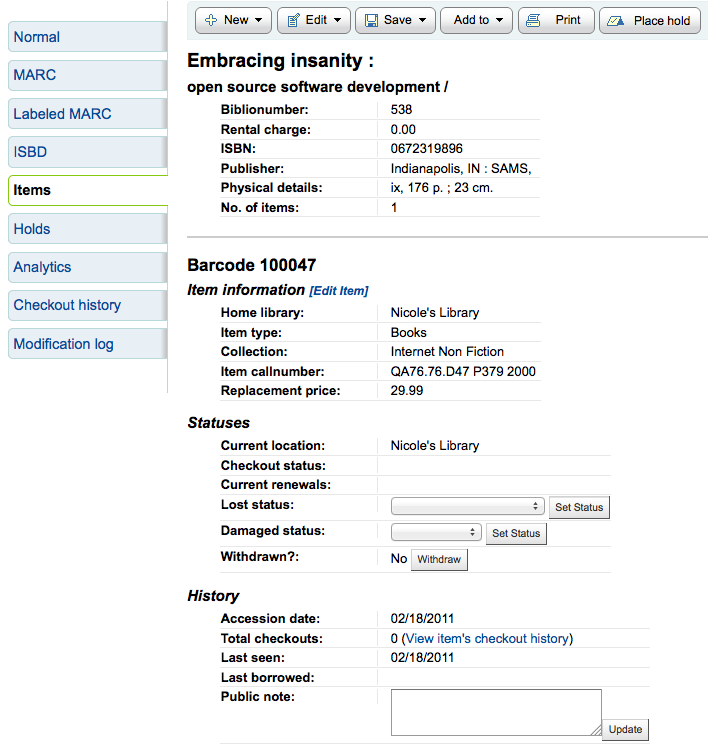Open the Holds tab
Image resolution: width=708 pixels, height=747 pixels.
pos(86,229)
